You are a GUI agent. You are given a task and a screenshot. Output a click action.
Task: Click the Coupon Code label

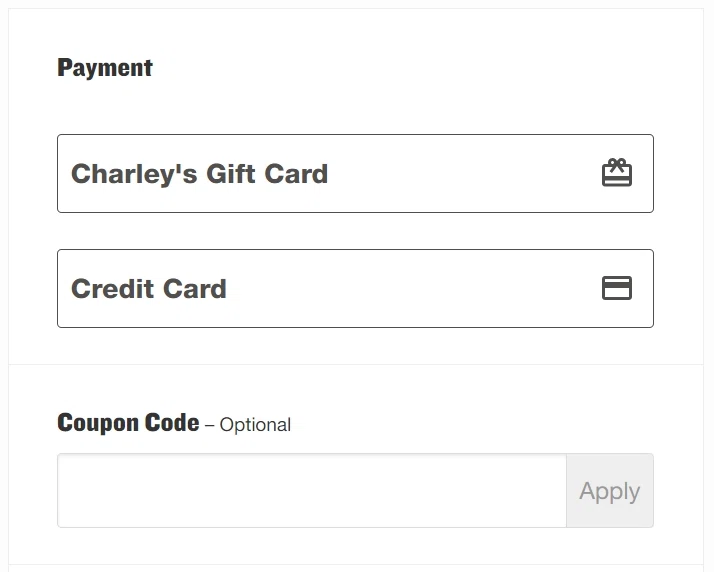point(128,423)
